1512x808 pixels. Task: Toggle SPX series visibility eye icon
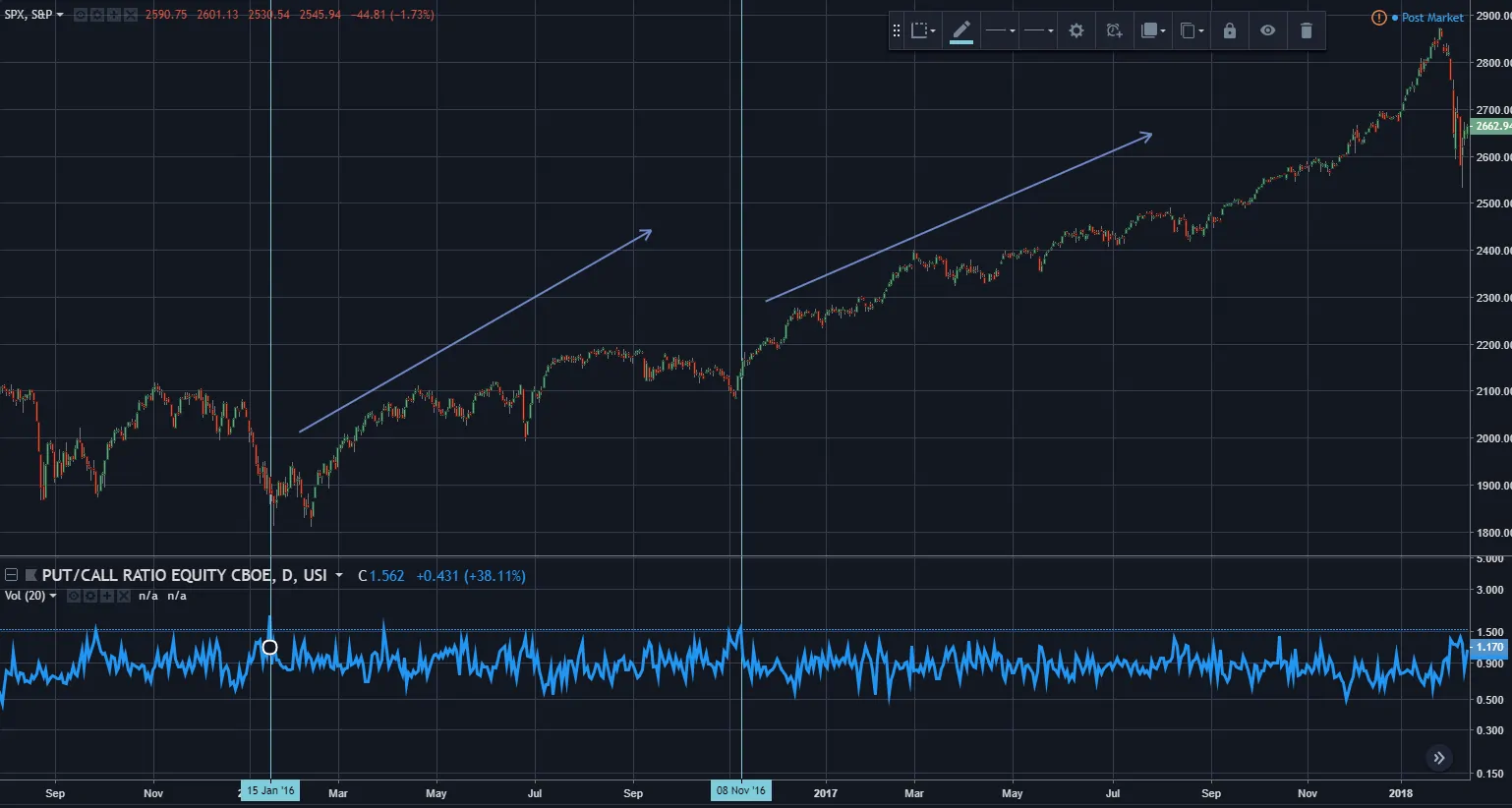pyautogui.click(x=80, y=15)
